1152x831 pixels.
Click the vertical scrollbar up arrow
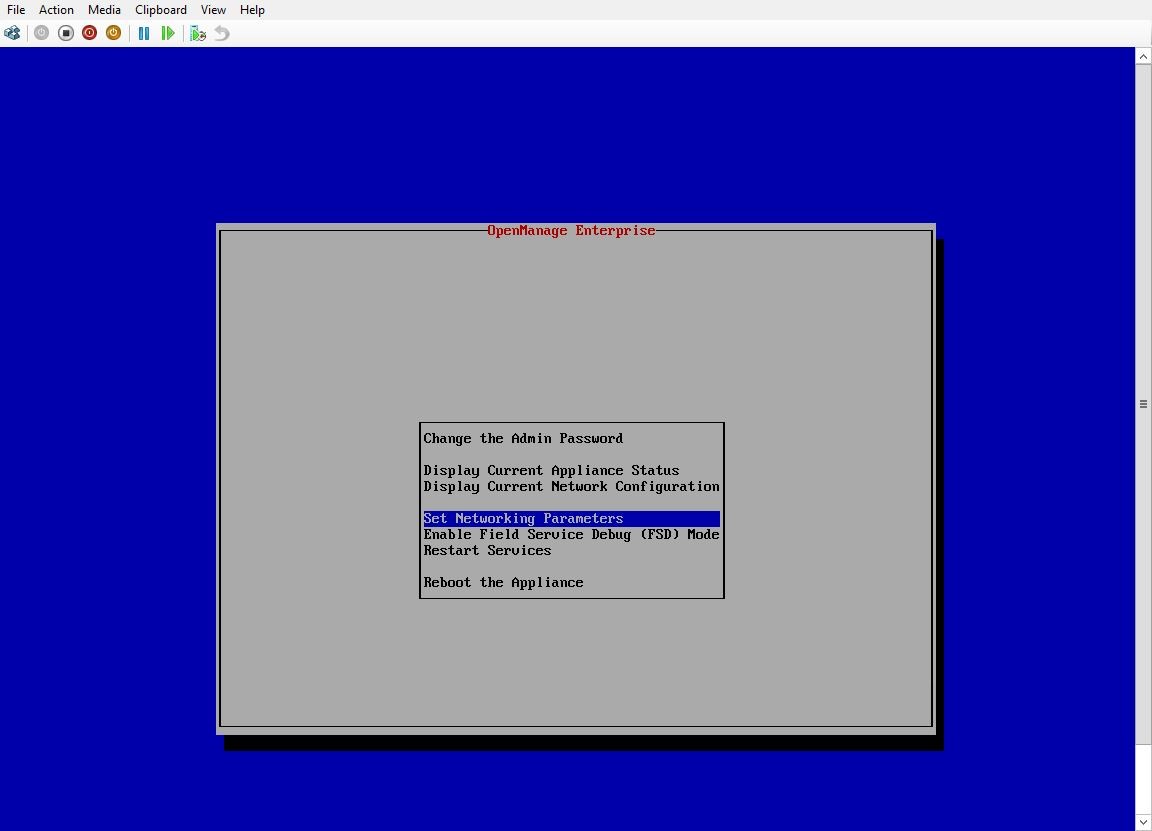point(1143,56)
